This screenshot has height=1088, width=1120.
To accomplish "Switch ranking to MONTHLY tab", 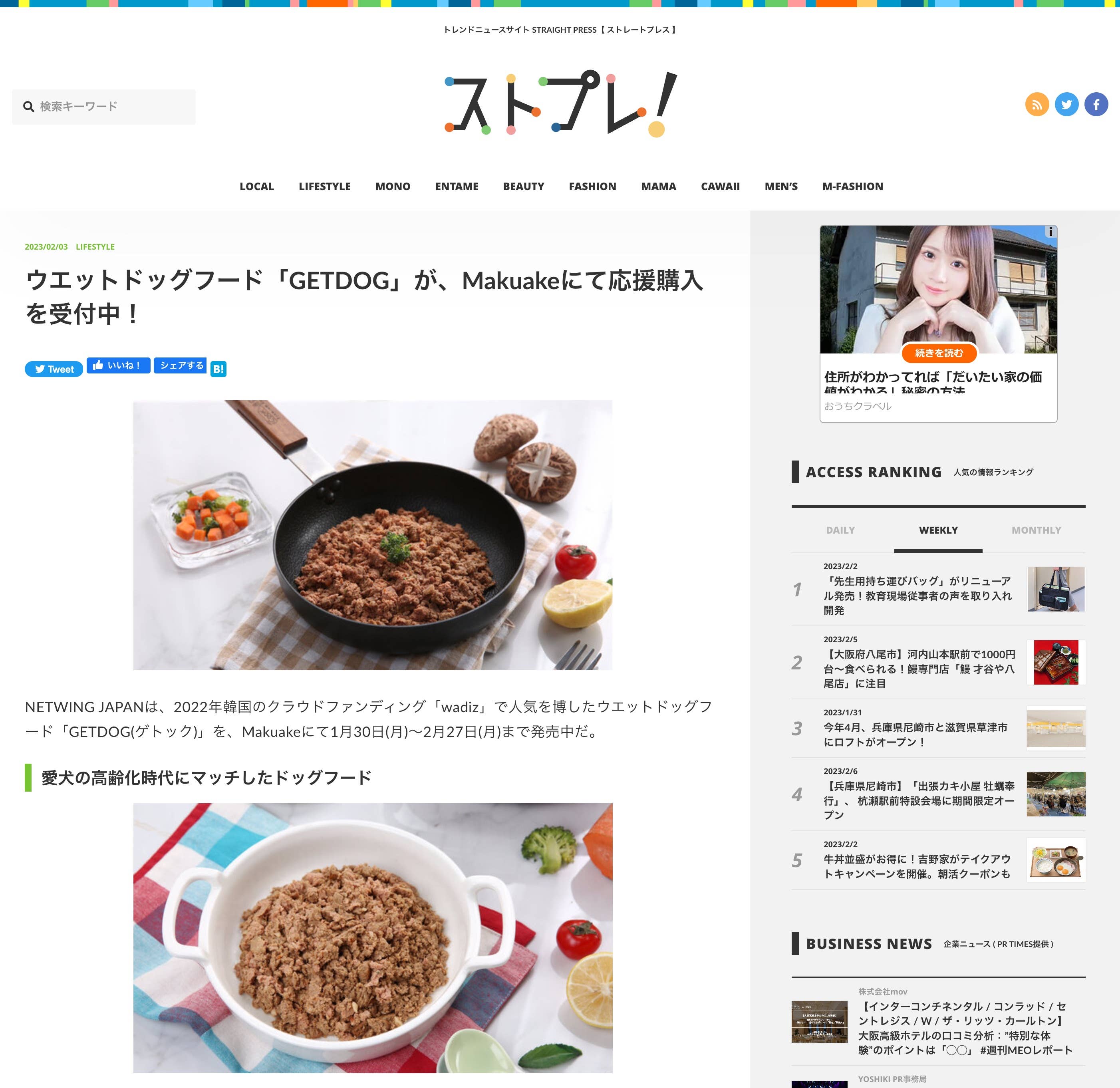I will click(x=1036, y=530).
